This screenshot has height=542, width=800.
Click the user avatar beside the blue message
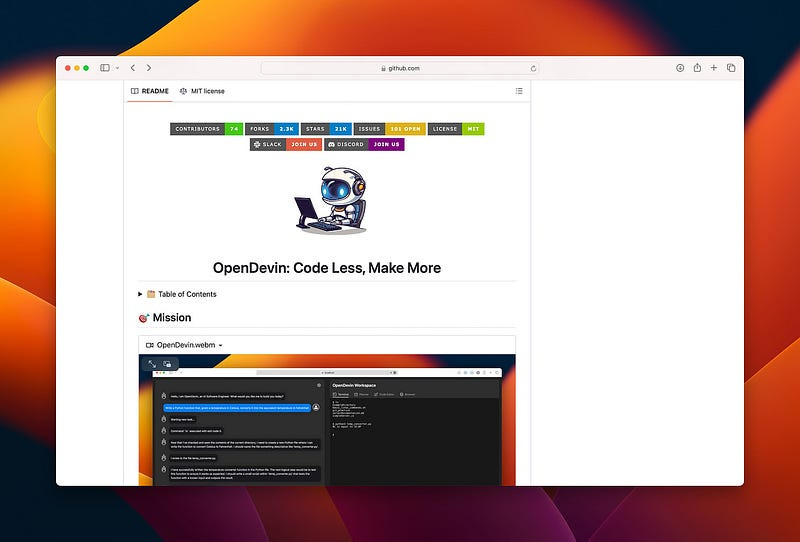click(316, 407)
